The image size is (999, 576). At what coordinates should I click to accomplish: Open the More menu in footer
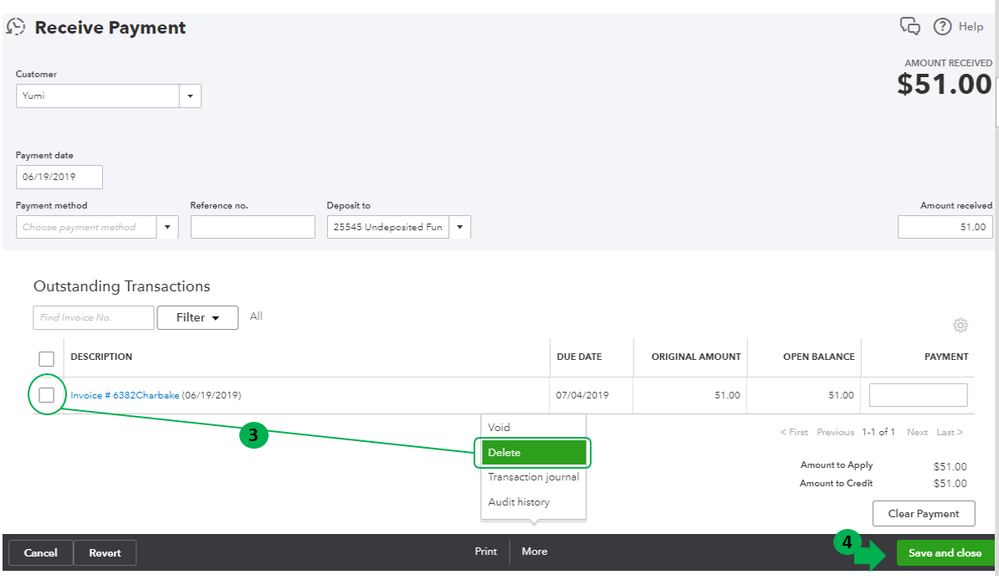pyautogui.click(x=534, y=552)
